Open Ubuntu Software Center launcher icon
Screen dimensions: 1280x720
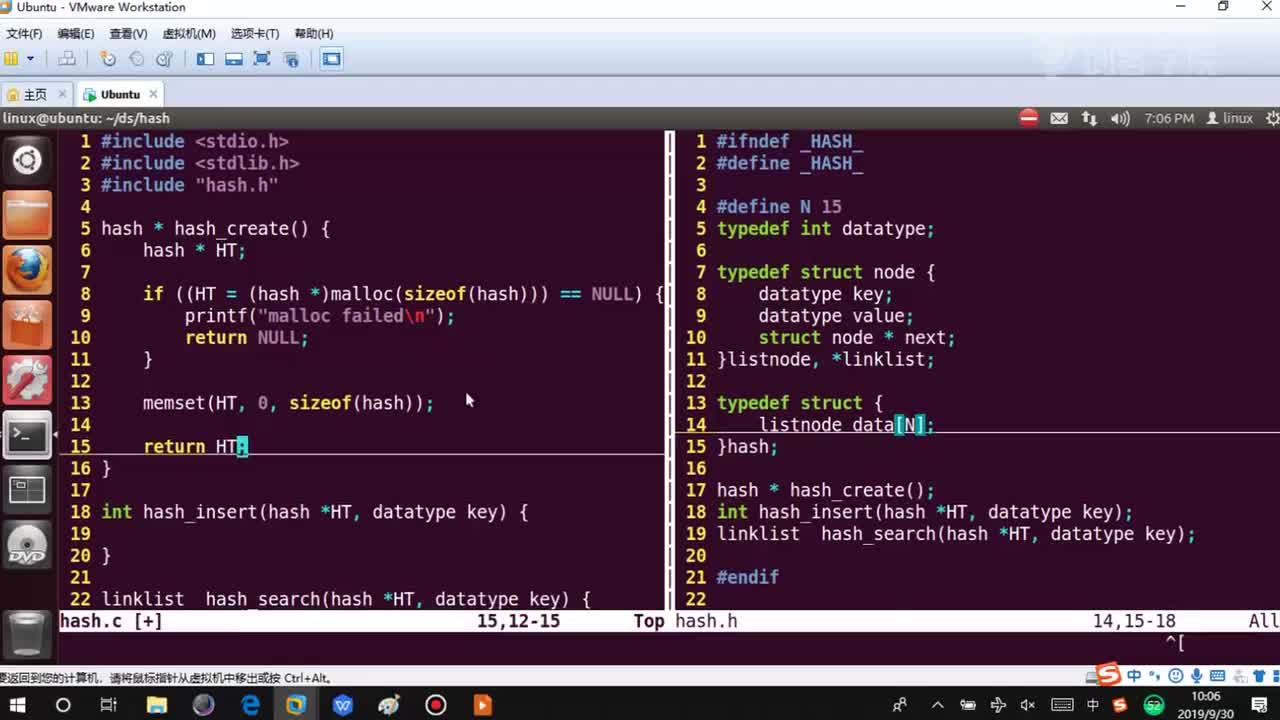click(27, 323)
